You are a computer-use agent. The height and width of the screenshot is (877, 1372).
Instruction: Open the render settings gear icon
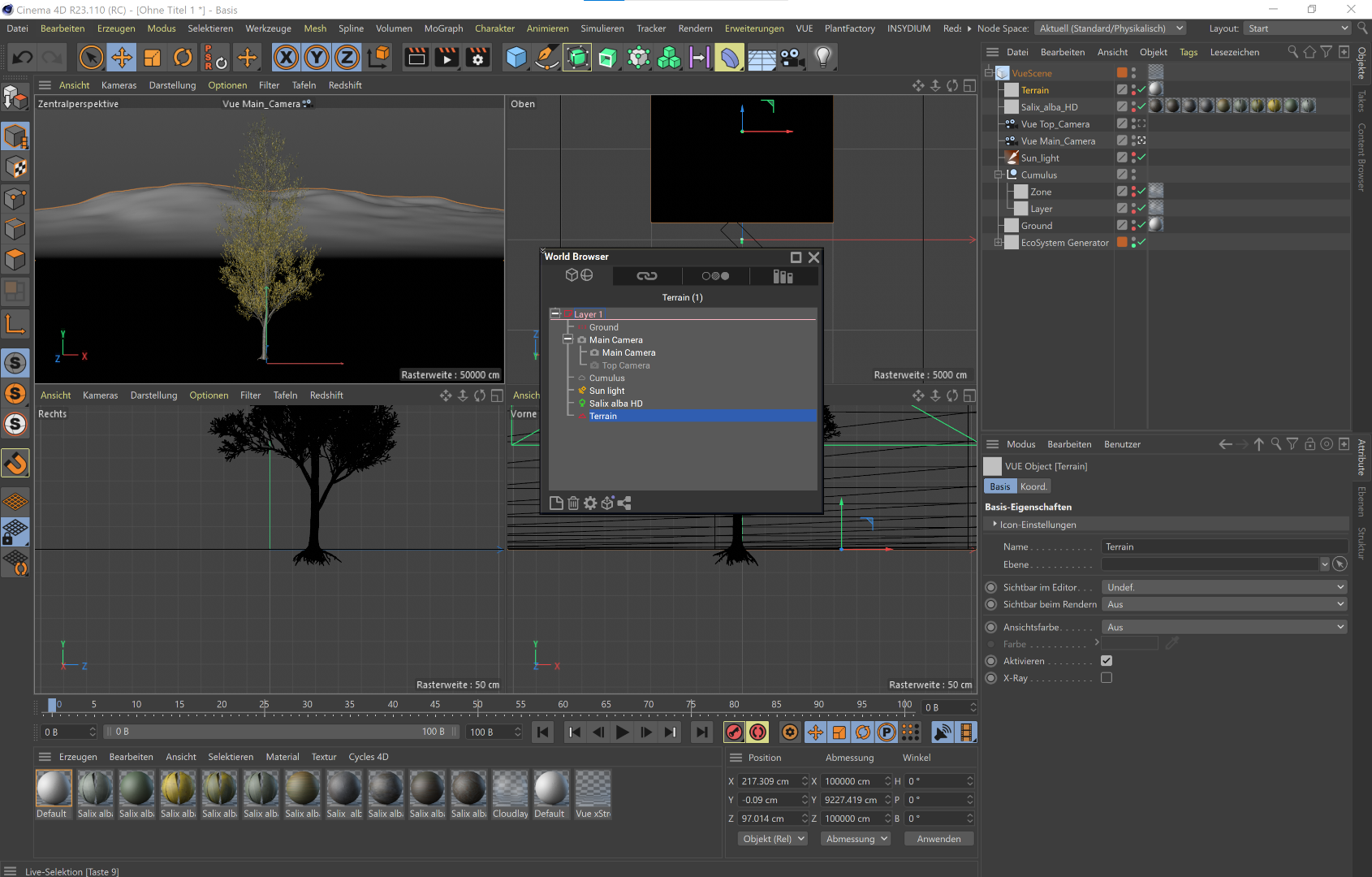(478, 58)
